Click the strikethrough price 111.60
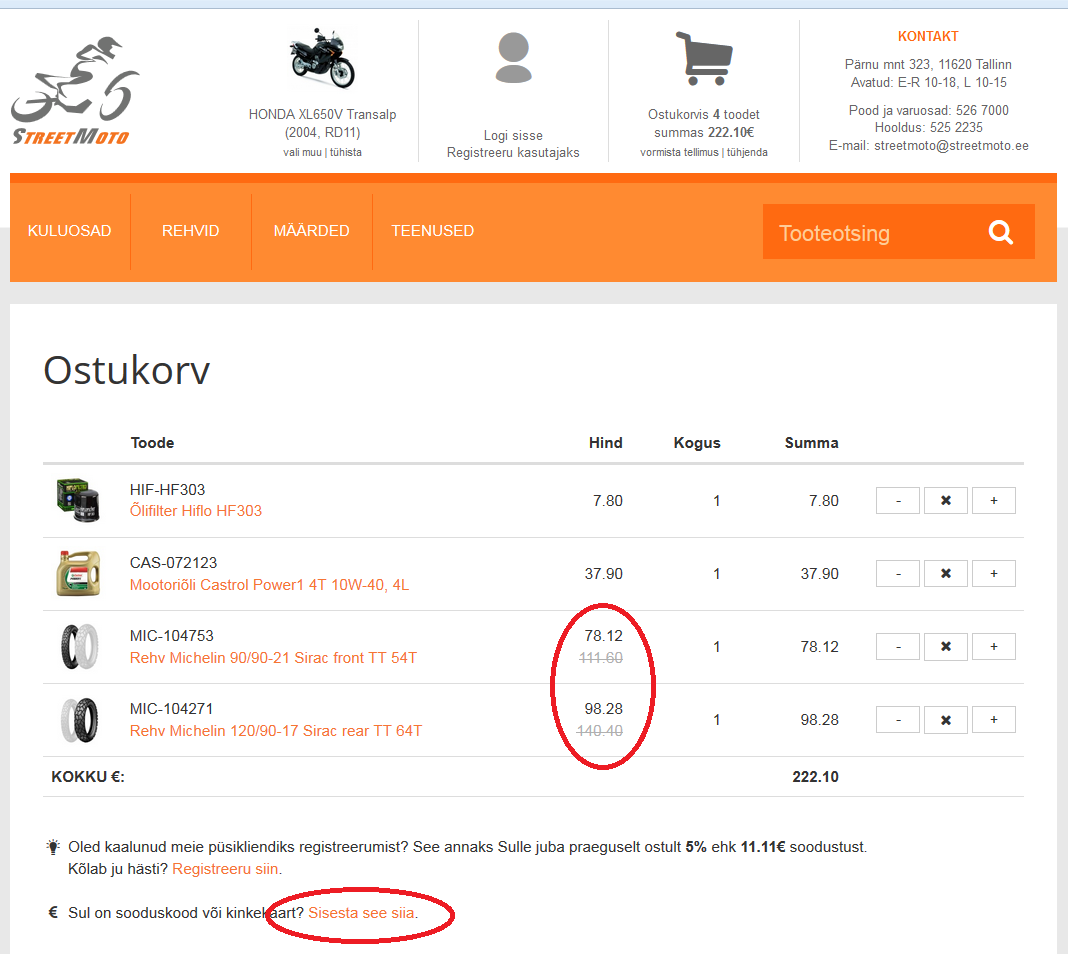Screen dimensions: 1069x954 [601, 658]
